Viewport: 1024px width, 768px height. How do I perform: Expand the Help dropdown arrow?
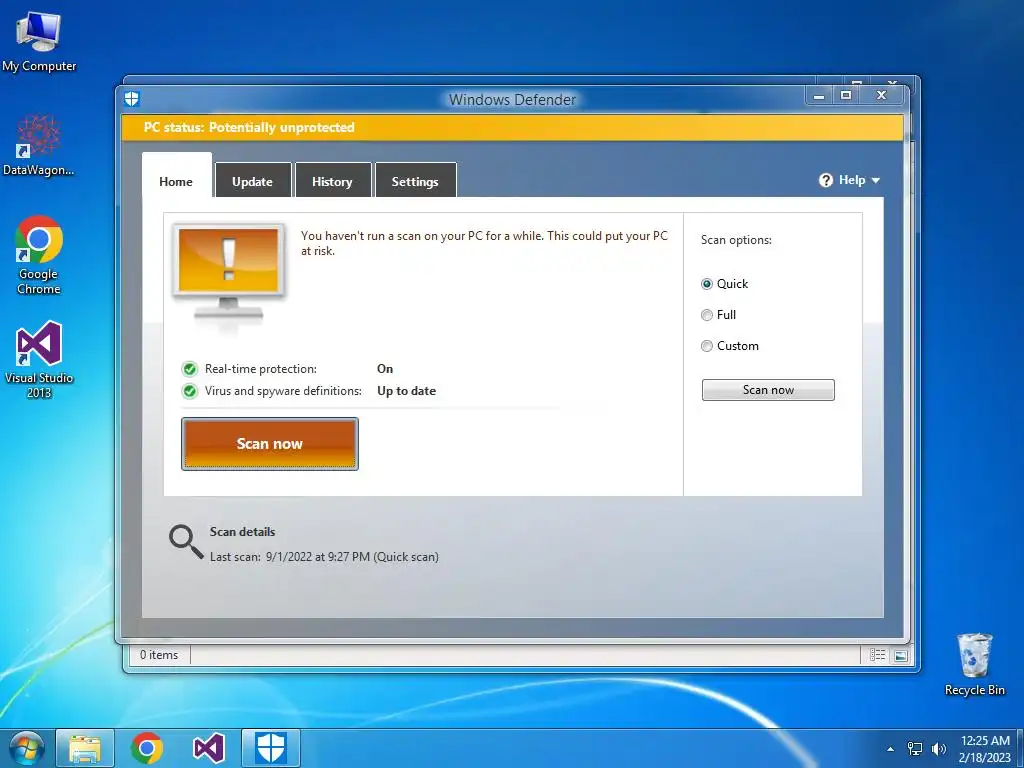pyautogui.click(x=876, y=180)
